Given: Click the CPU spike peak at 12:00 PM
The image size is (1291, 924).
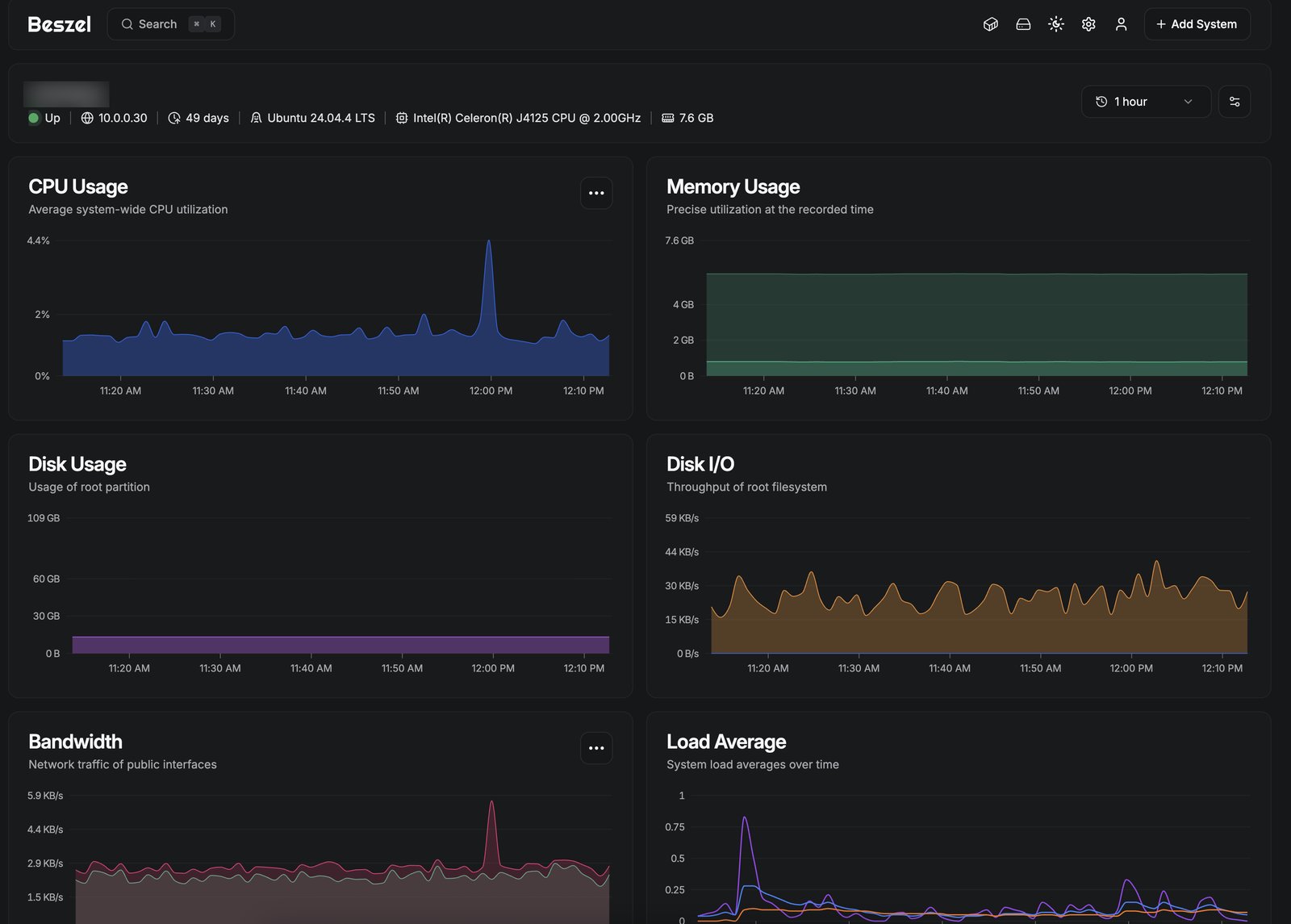Looking at the screenshot, I should click(488, 242).
